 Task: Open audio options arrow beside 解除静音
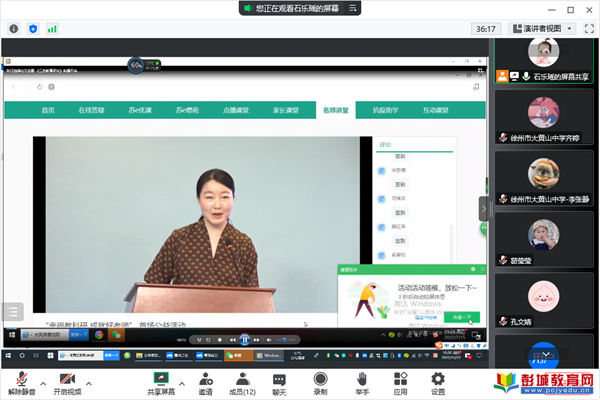coord(43,383)
